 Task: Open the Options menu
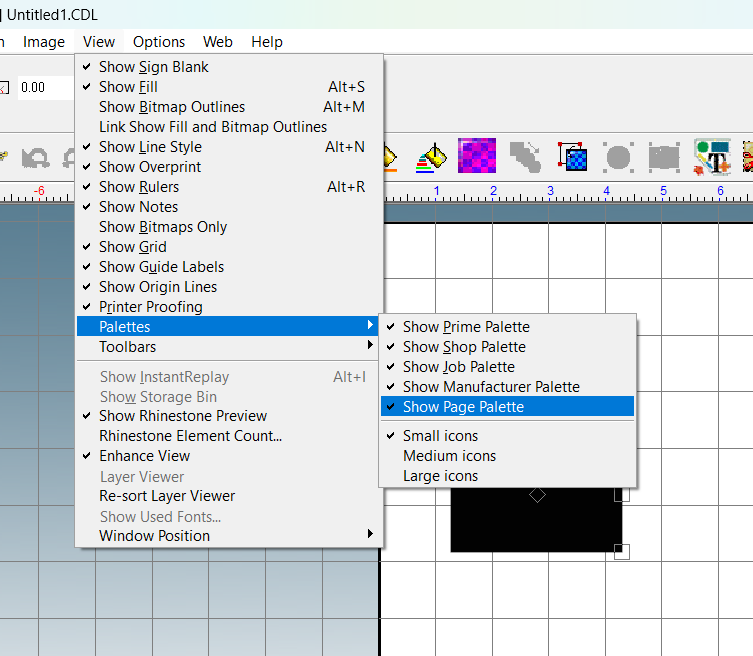[159, 42]
